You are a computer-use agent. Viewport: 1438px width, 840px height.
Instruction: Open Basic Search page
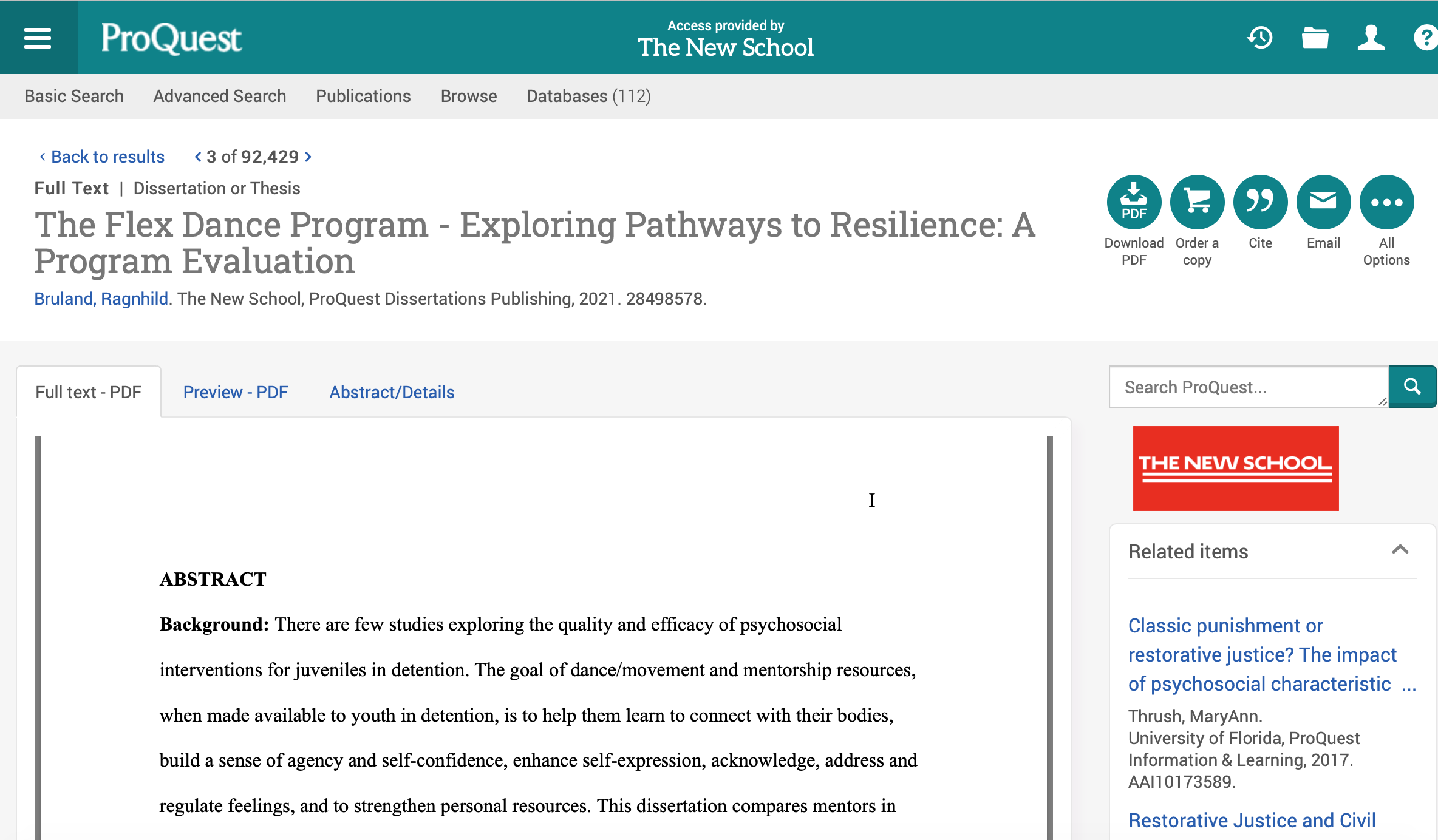coord(74,96)
